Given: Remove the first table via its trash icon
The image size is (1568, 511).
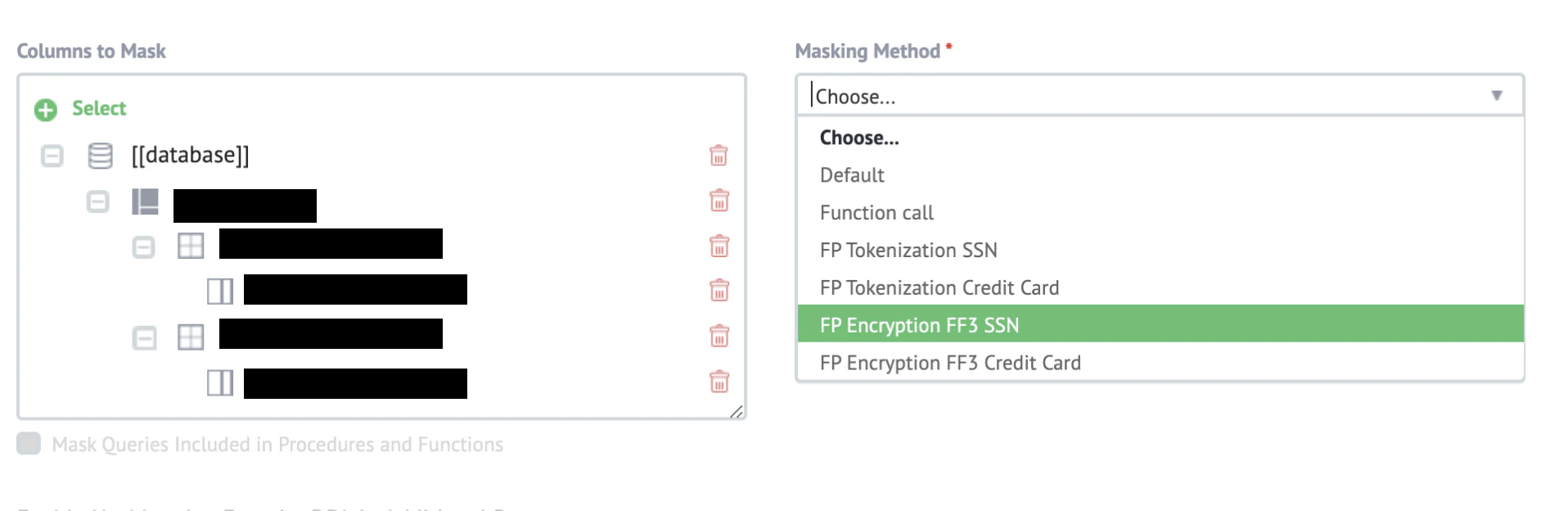Looking at the screenshot, I should [719, 246].
